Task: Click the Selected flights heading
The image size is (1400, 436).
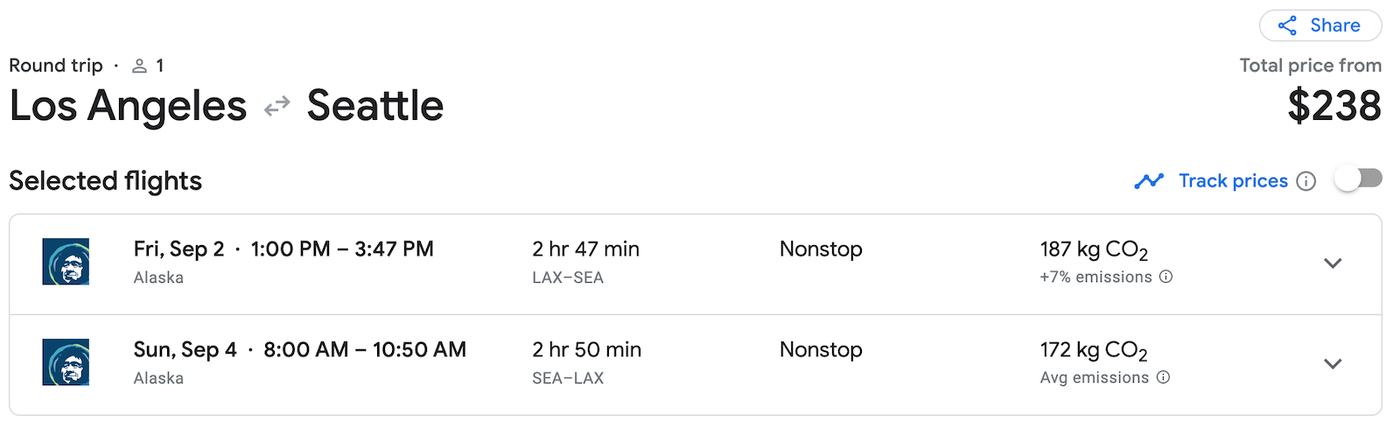Action: [x=106, y=181]
